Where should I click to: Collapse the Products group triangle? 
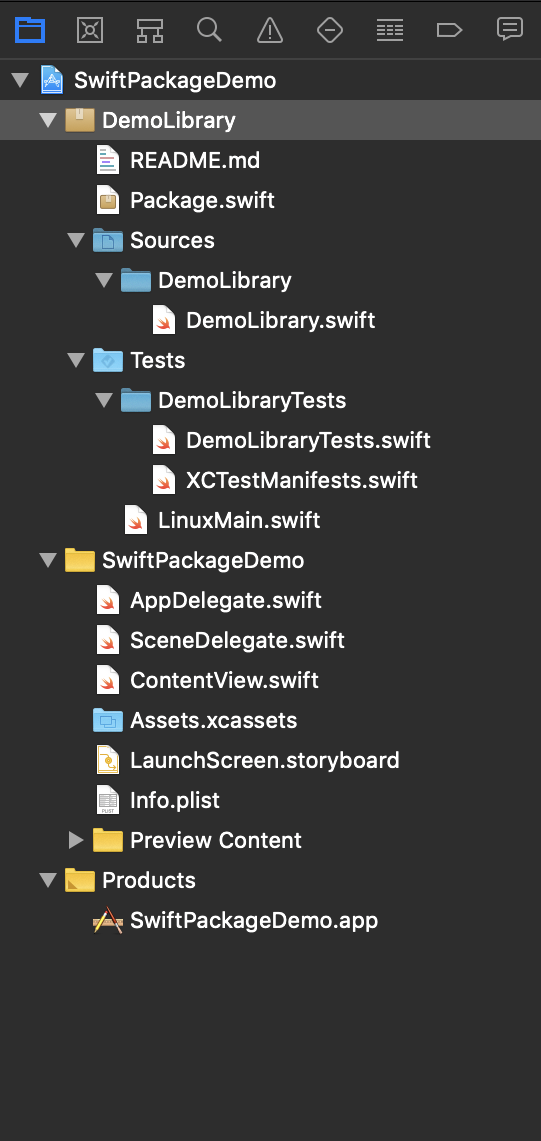(48, 880)
